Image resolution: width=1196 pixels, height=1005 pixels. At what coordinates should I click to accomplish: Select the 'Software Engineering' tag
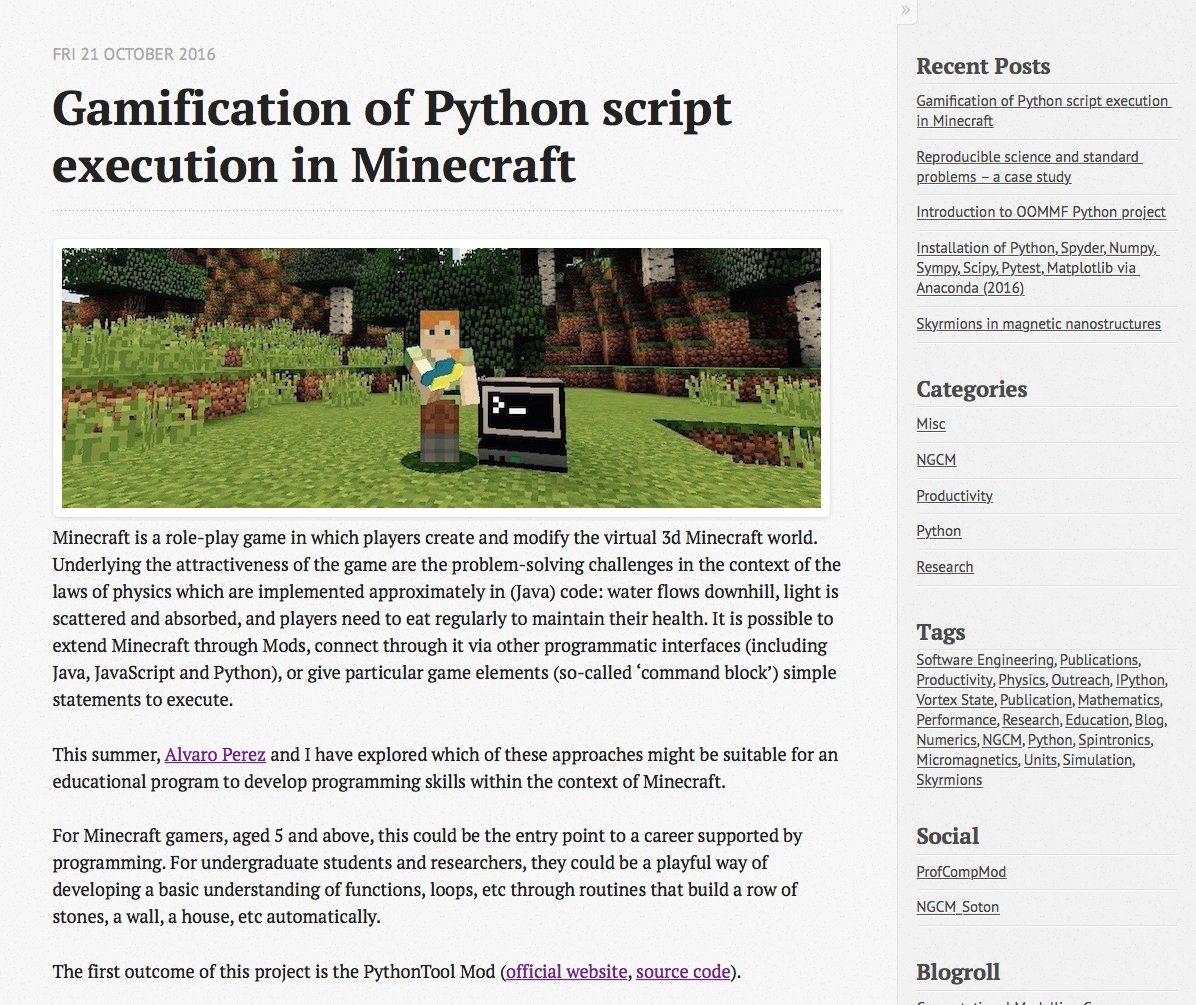click(985, 660)
